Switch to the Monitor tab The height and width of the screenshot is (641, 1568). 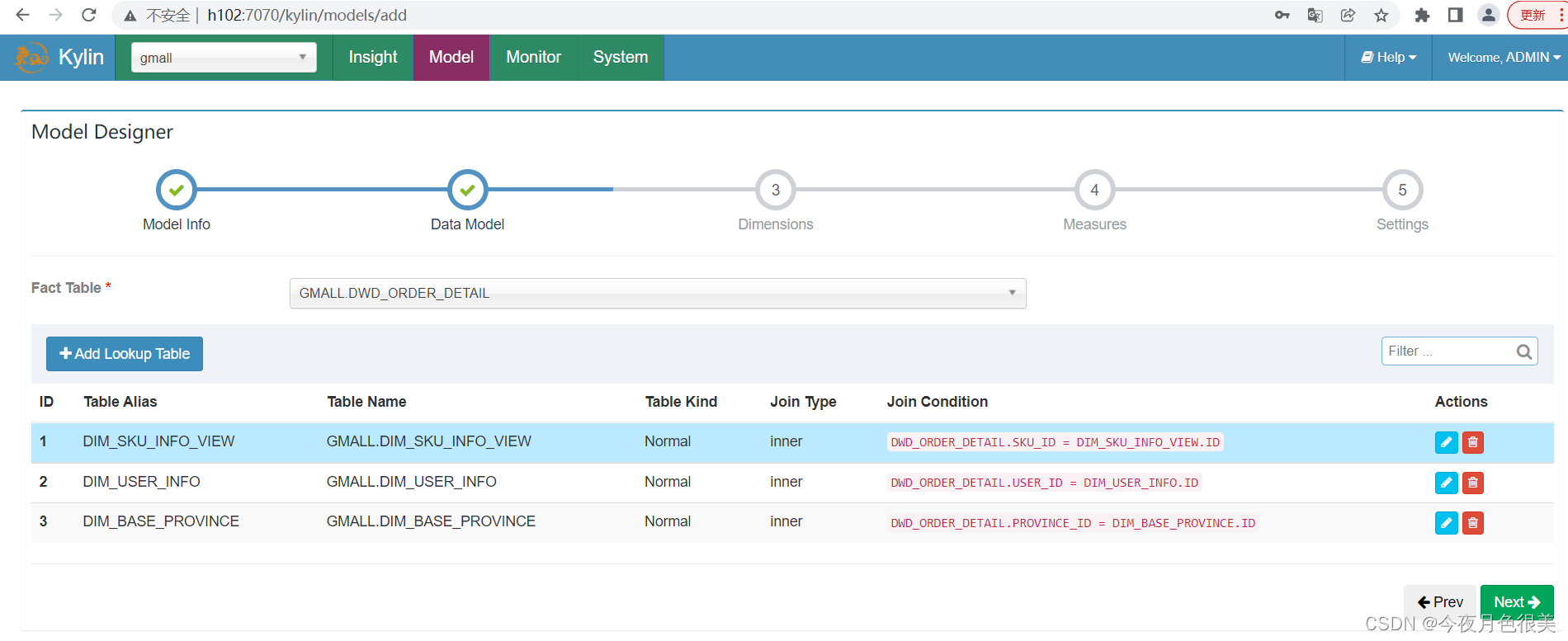pos(533,57)
